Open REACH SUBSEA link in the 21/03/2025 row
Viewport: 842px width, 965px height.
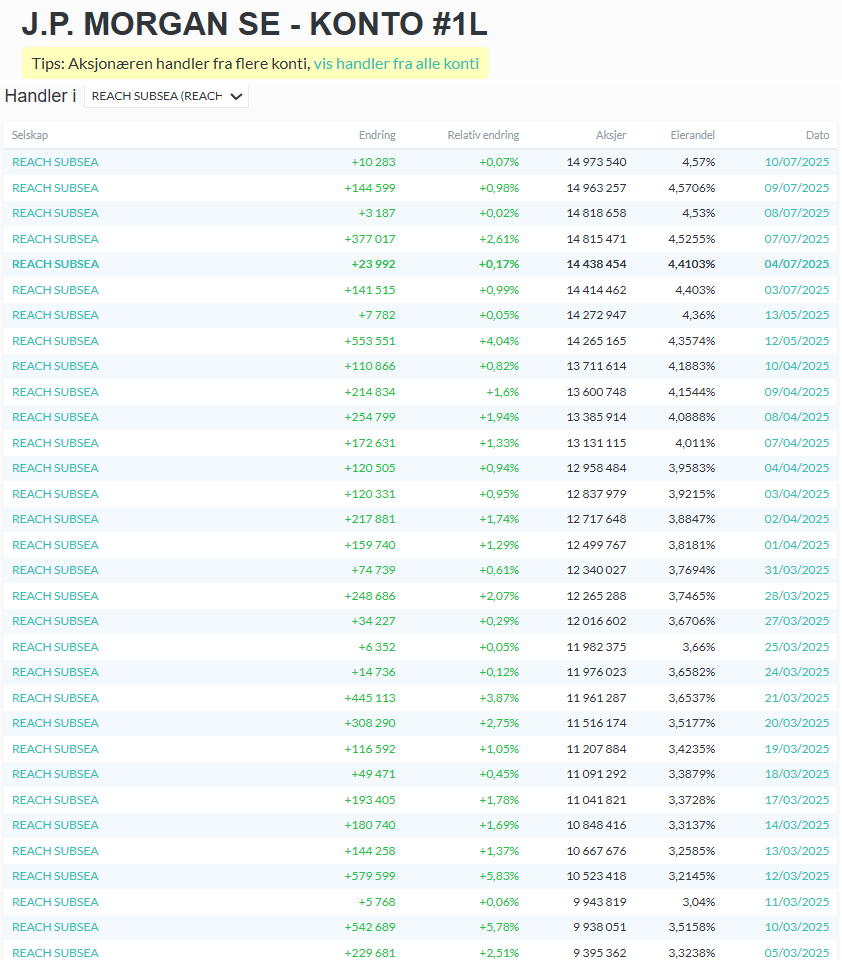point(55,699)
